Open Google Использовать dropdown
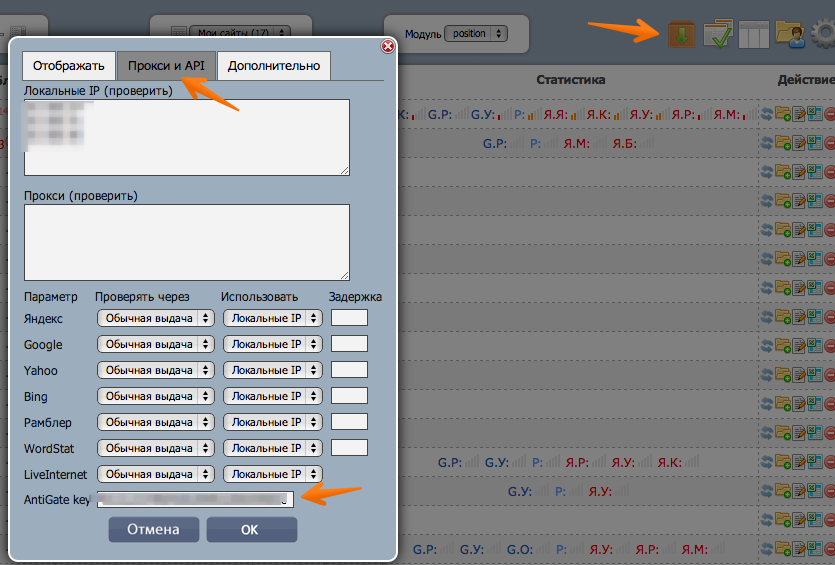The image size is (835, 565). click(x=273, y=345)
